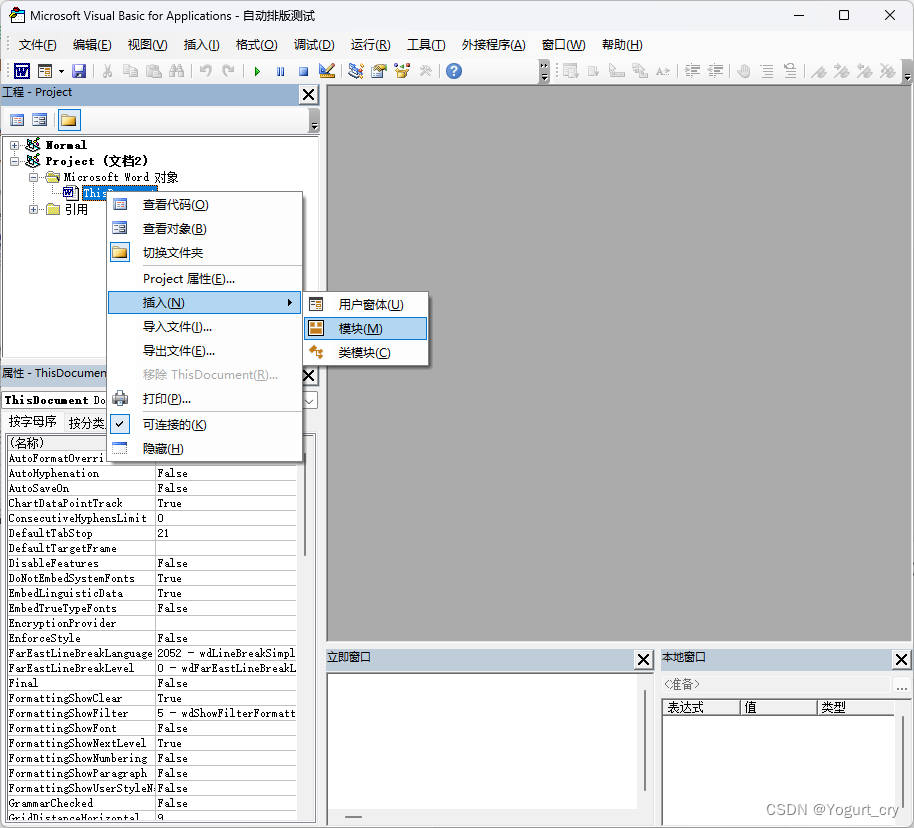Select 用户窗体(U) in the insert submenu
Image resolution: width=914 pixels, height=828 pixels.
pyautogui.click(x=365, y=304)
